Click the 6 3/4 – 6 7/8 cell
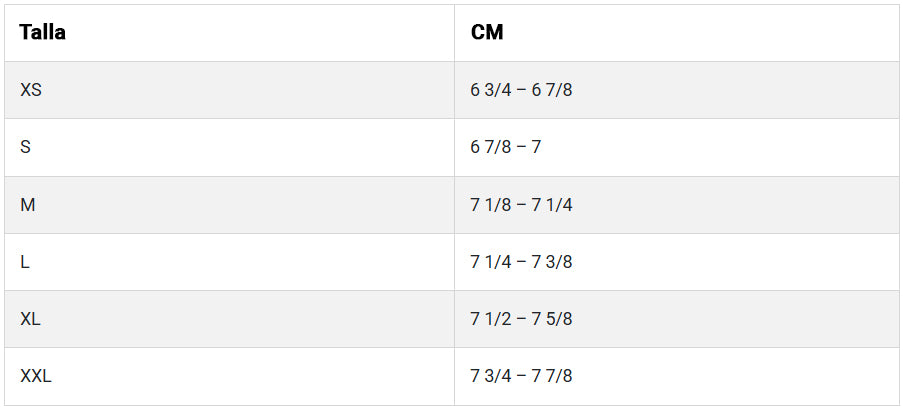 tap(521, 90)
